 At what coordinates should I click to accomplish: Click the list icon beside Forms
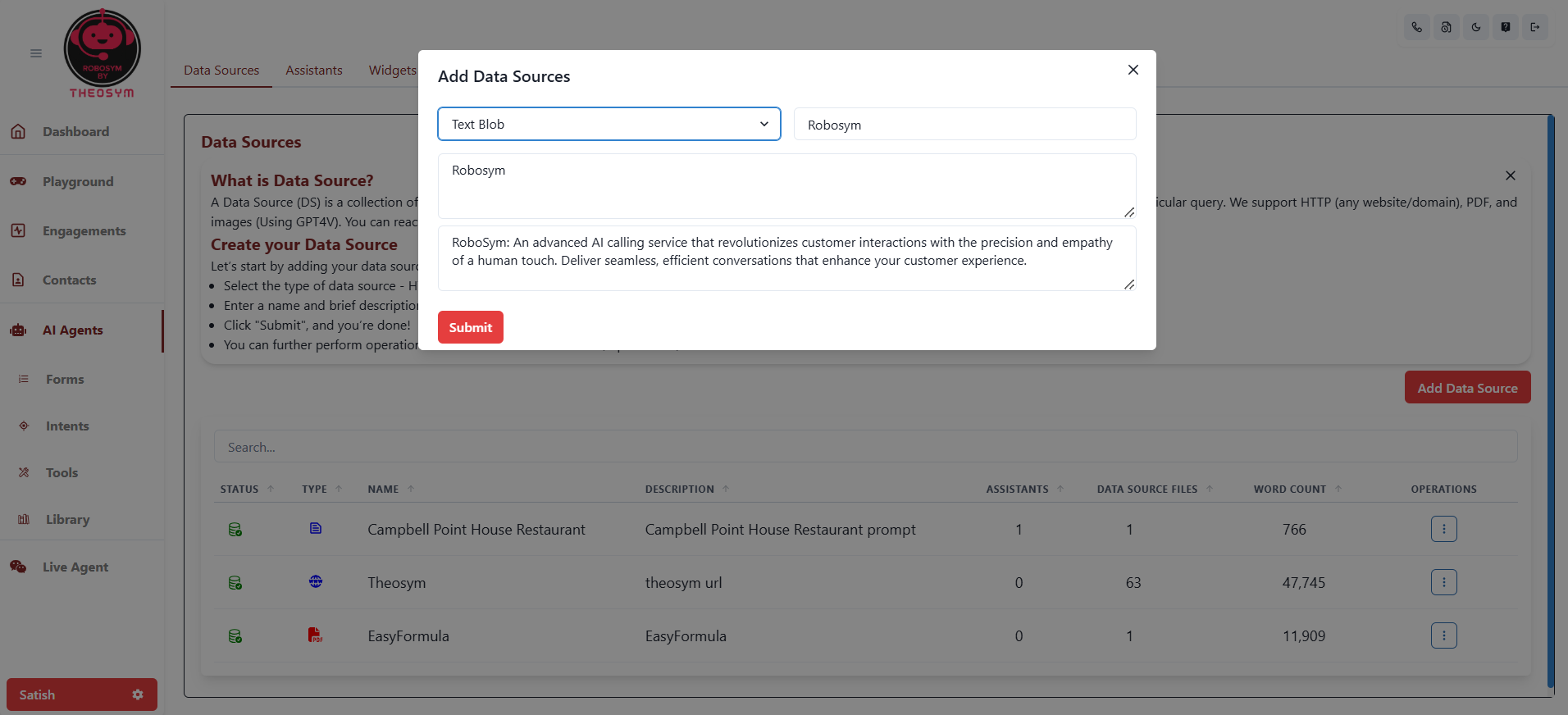(24, 379)
